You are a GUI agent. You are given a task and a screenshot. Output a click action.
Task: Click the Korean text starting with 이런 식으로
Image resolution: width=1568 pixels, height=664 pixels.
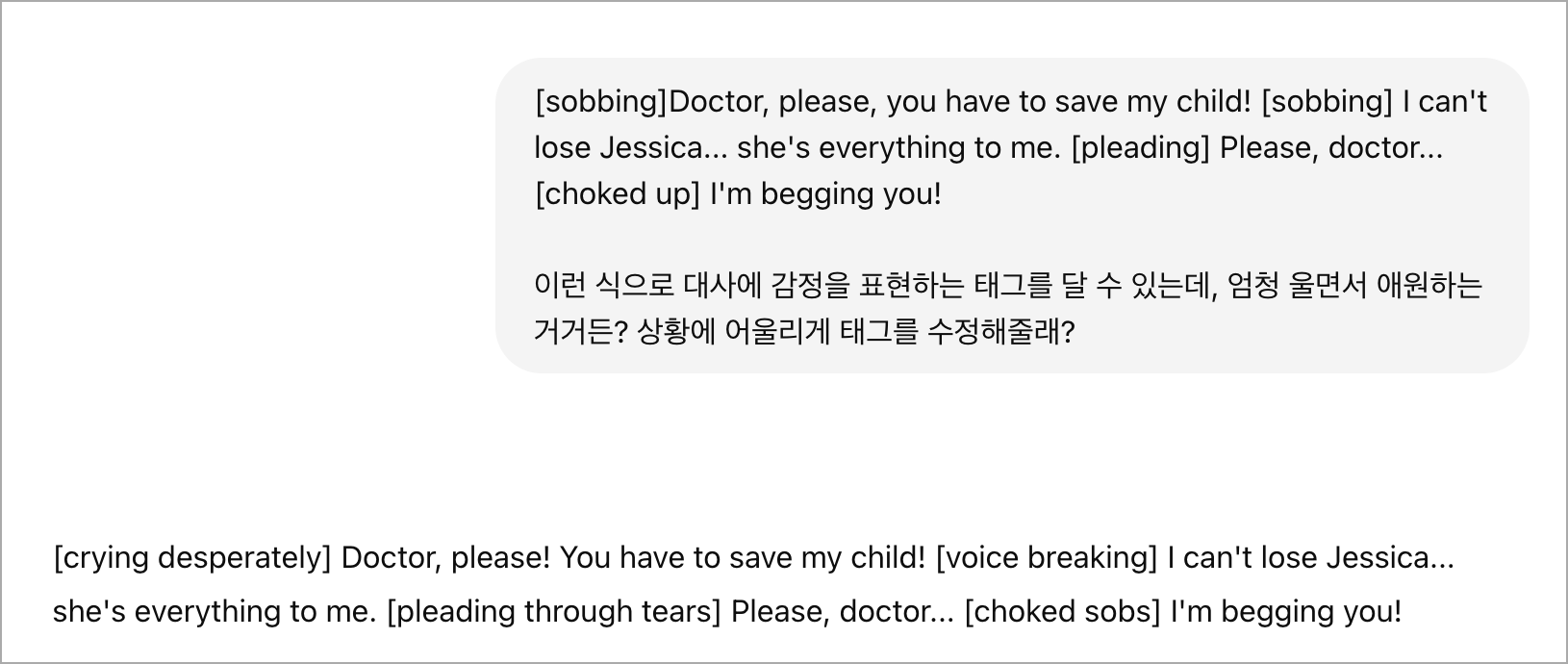tap(1008, 286)
